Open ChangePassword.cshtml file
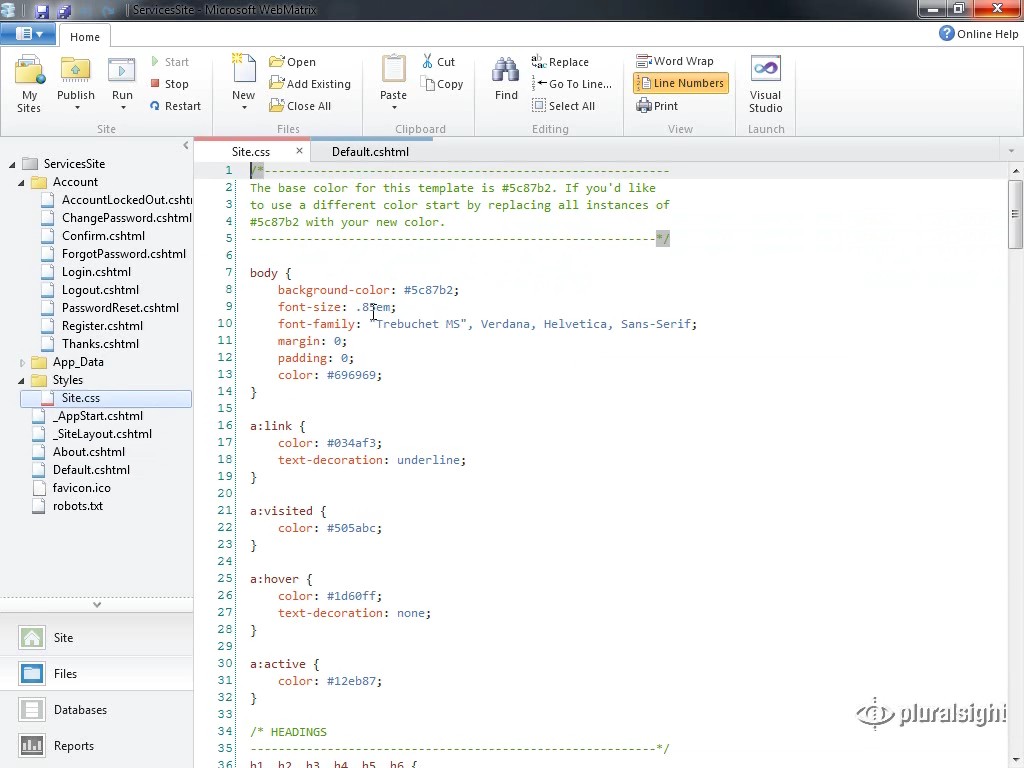1024x768 pixels. [x=127, y=218]
